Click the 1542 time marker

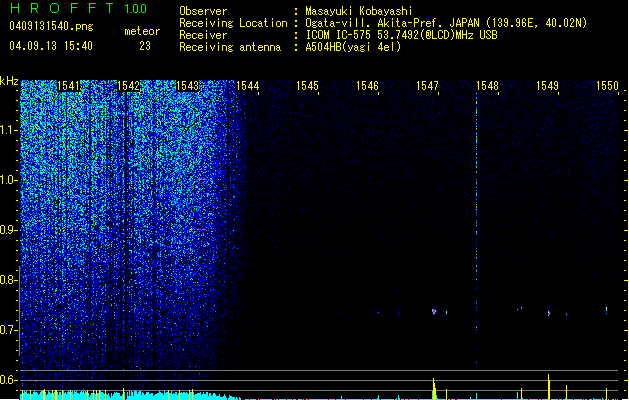(128, 86)
